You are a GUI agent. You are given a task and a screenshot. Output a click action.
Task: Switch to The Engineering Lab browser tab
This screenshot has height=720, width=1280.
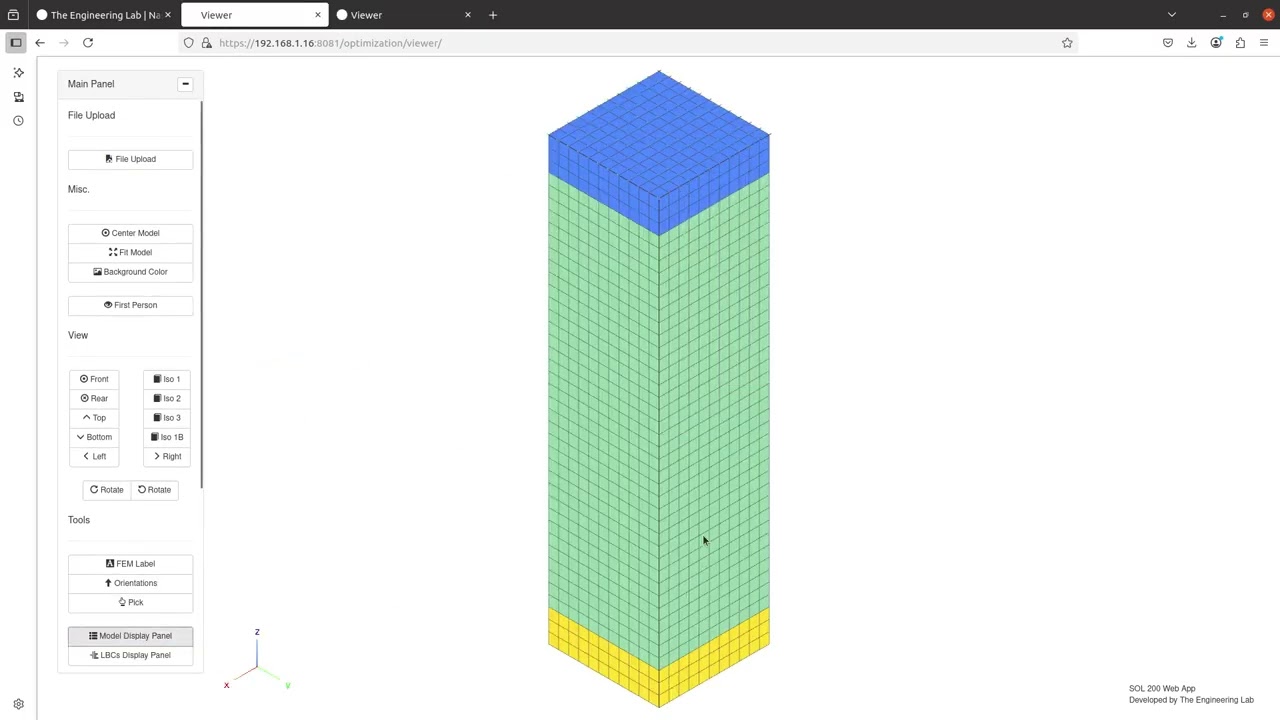[x=104, y=15]
